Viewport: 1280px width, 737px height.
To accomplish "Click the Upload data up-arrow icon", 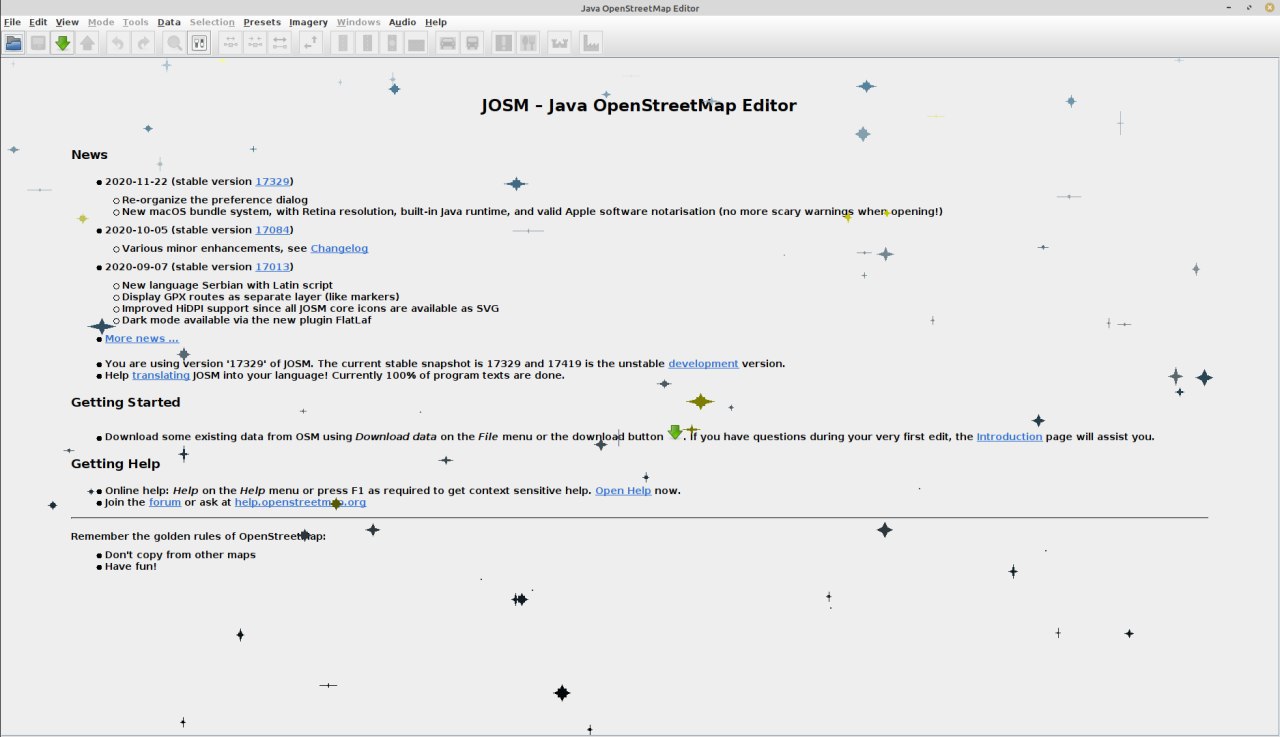I will coord(87,43).
